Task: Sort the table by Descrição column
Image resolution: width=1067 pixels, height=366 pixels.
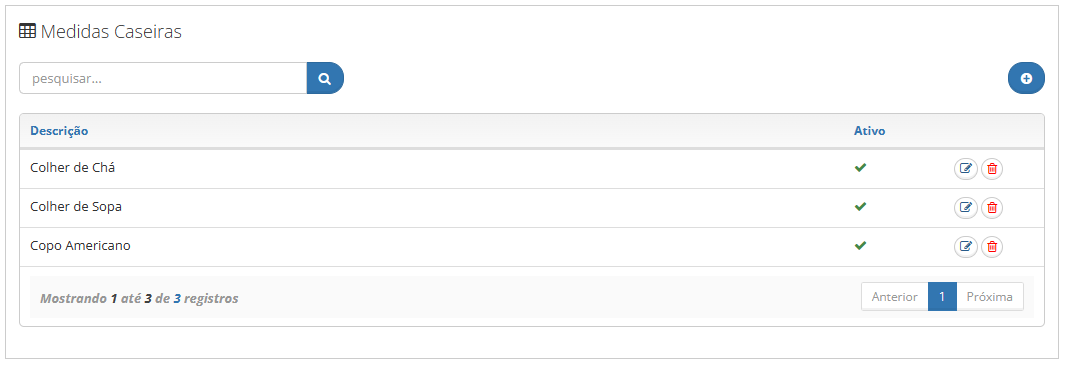Action: click(59, 131)
